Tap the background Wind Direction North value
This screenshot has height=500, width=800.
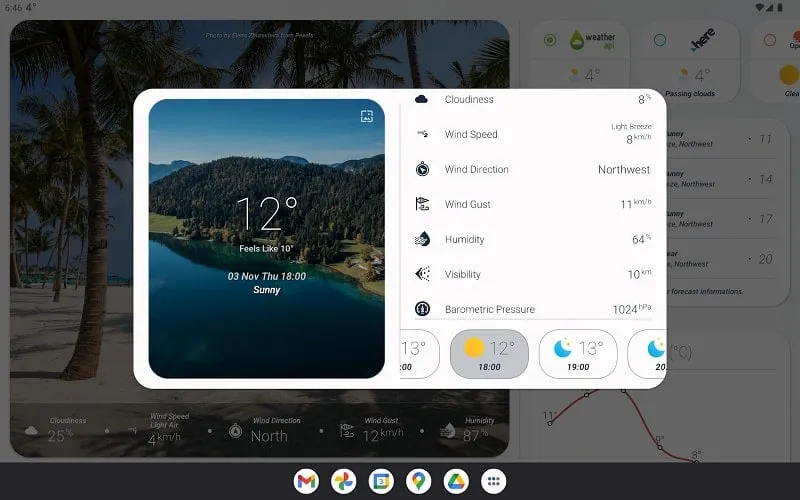pos(269,436)
